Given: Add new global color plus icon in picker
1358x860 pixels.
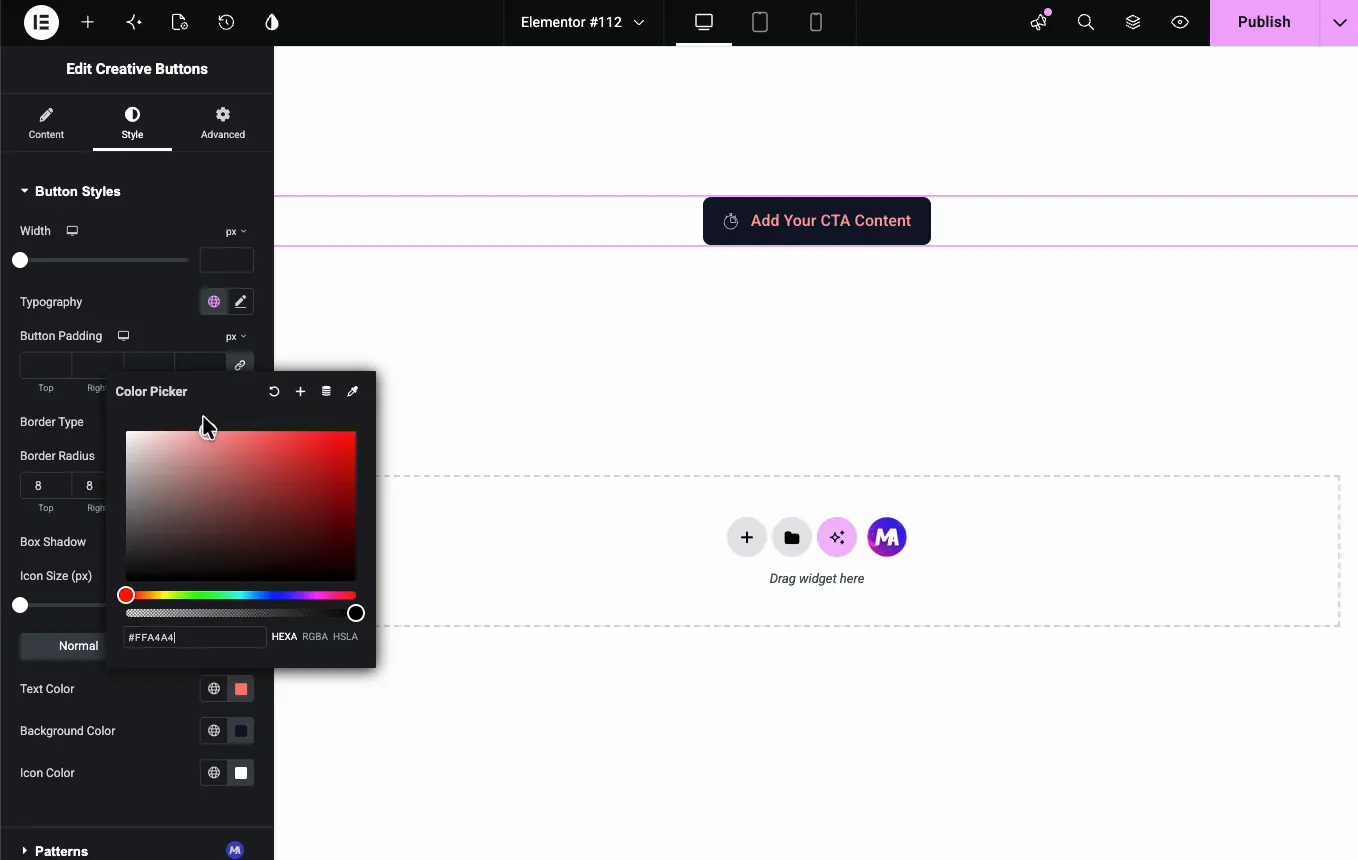Looking at the screenshot, I should [300, 391].
